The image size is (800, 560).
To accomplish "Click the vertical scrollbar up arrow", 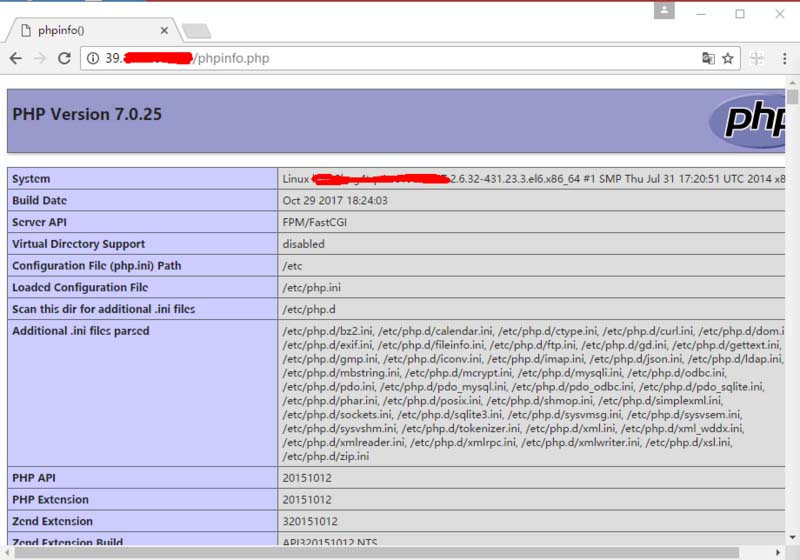I will pyautogui.click(x=793, y=82).
